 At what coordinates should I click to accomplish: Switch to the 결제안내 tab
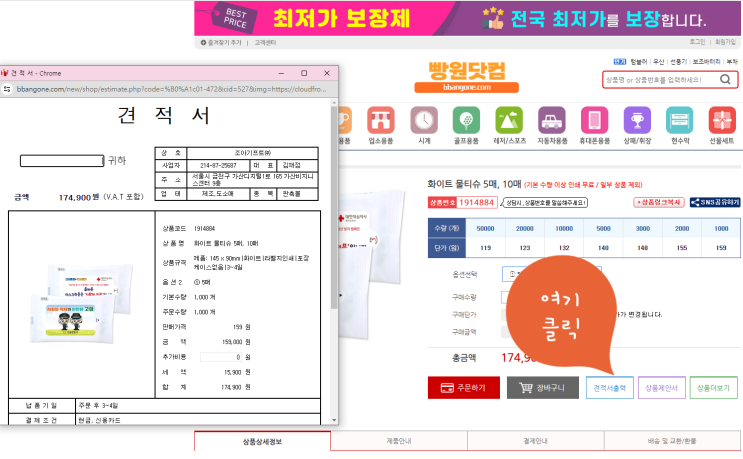(x=535, y=441)
